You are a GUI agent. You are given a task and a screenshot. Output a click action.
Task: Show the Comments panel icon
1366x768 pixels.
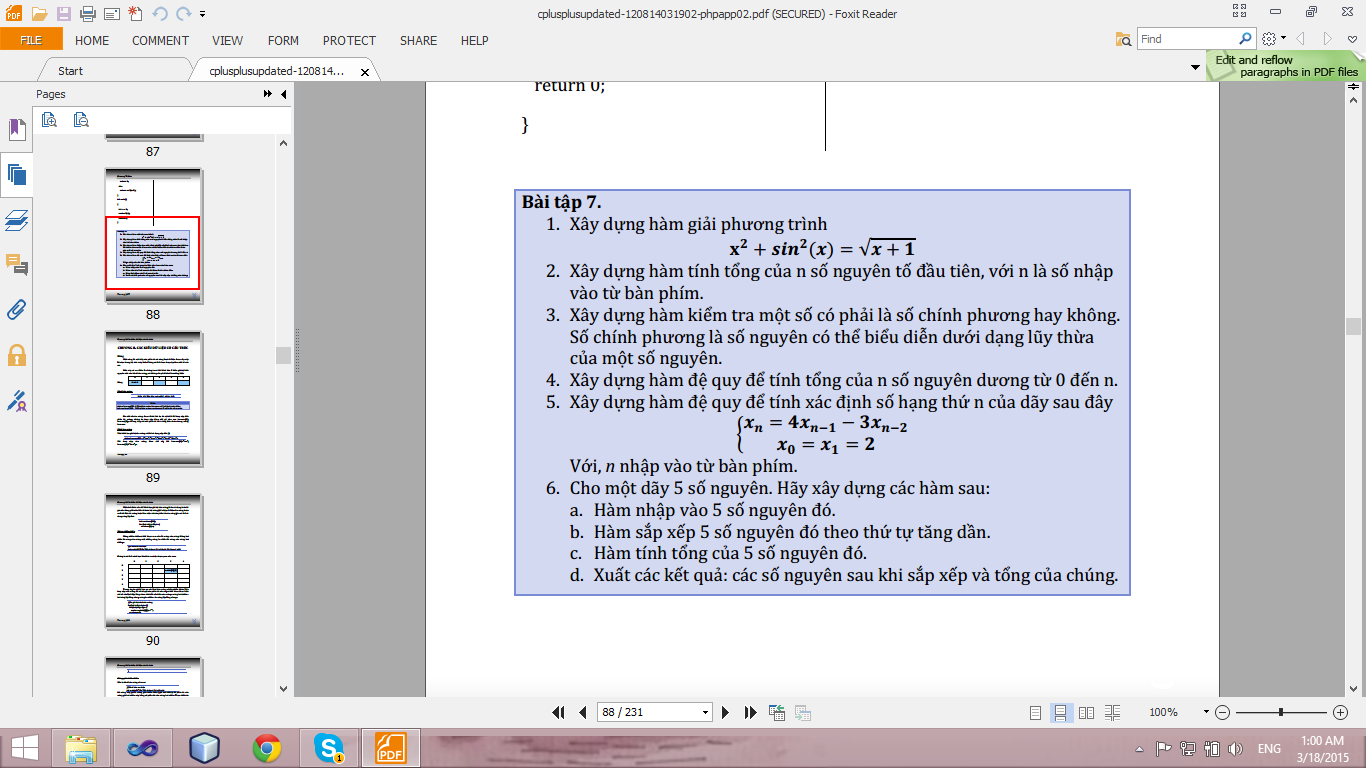click(x=16, y=265)
